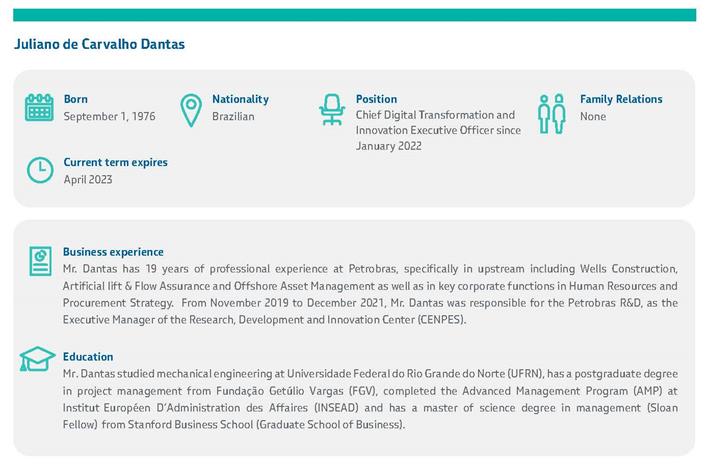
Task: Click the graduation cap Education icon
Action: (38, 359)
